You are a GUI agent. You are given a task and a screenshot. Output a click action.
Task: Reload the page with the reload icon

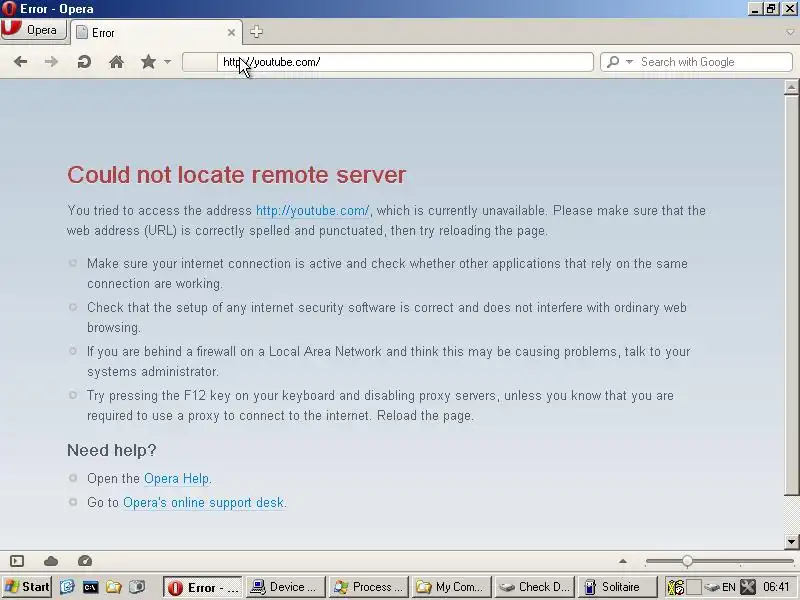point(84,62)
